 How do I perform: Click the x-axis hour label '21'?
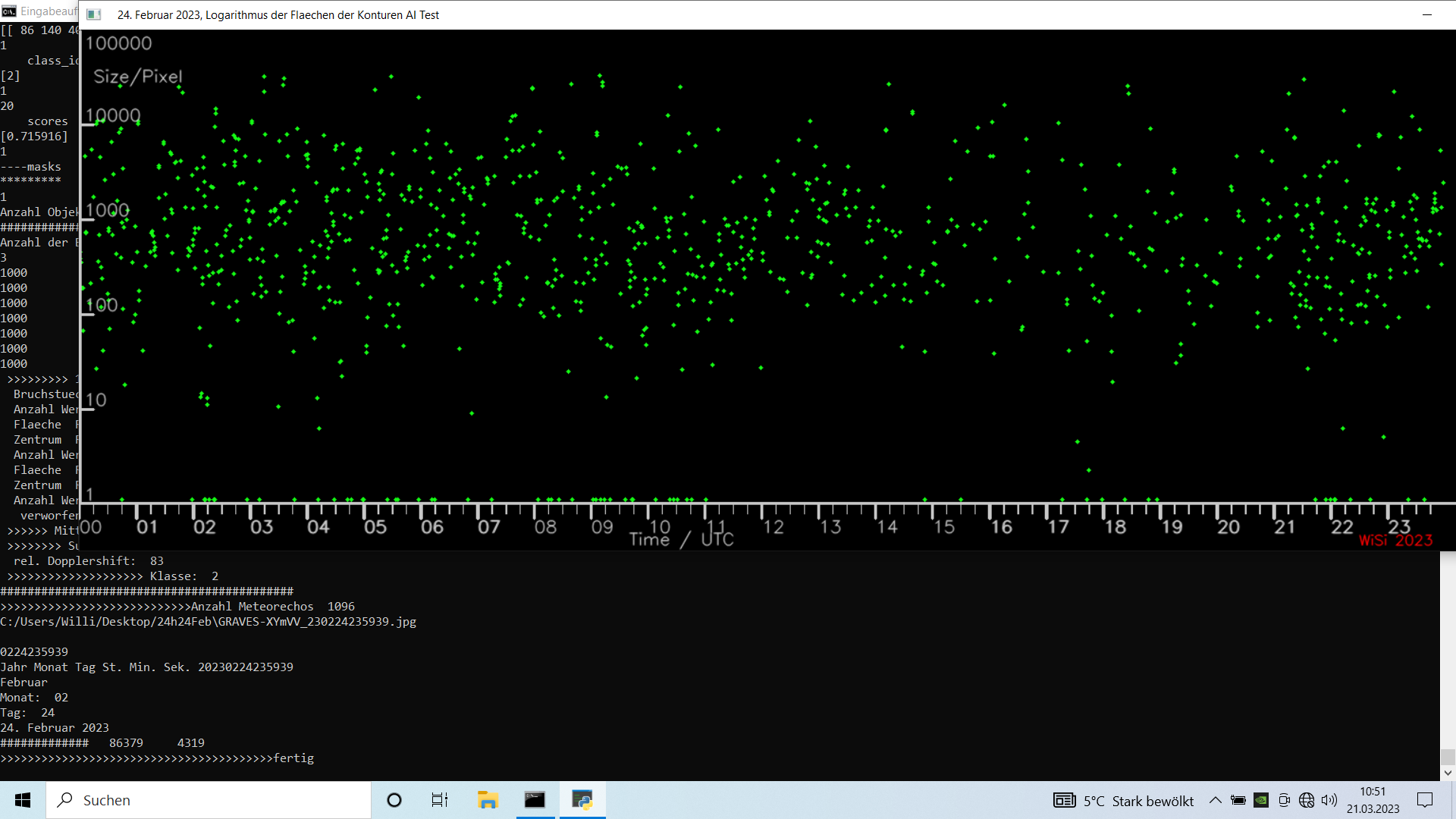tap(1285, 527)
